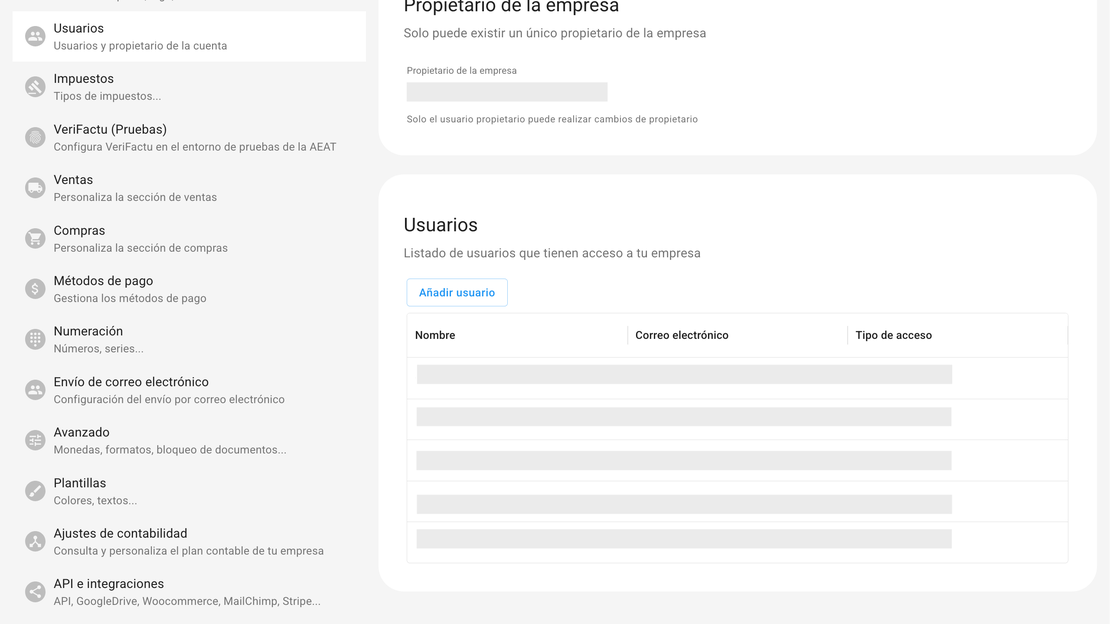
Task: Click the Ventas truck icon
Action: 35,188
